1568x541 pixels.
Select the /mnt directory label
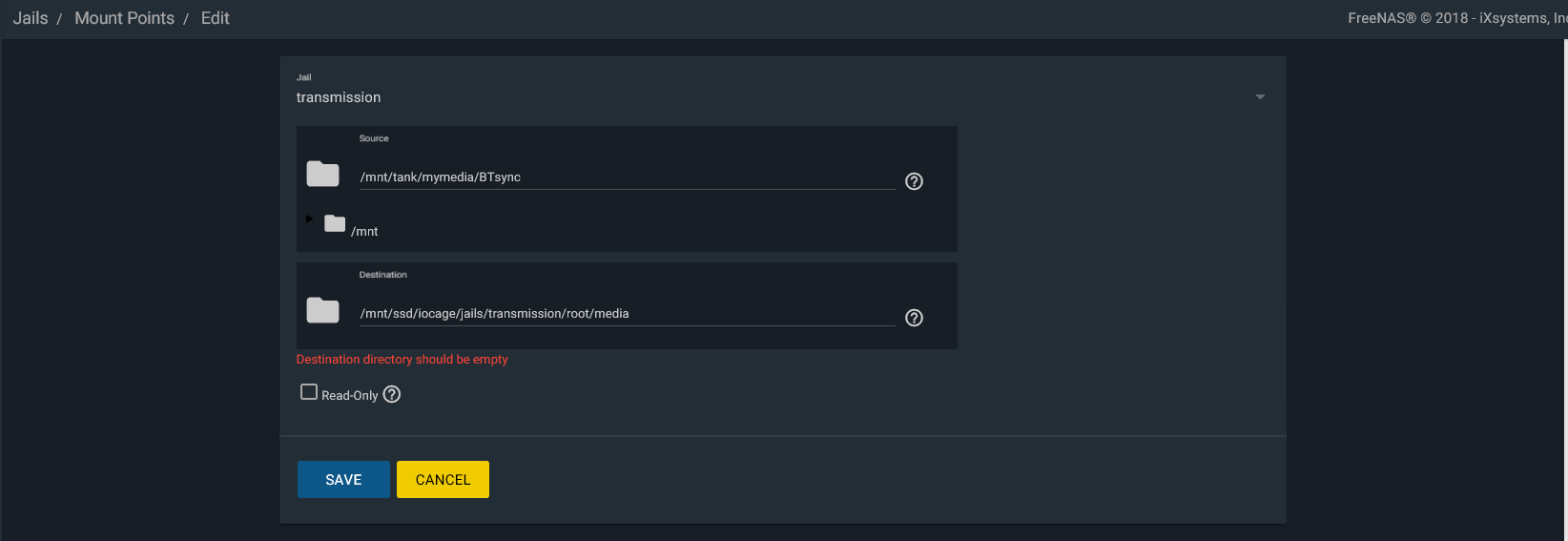tap(364, 232)
